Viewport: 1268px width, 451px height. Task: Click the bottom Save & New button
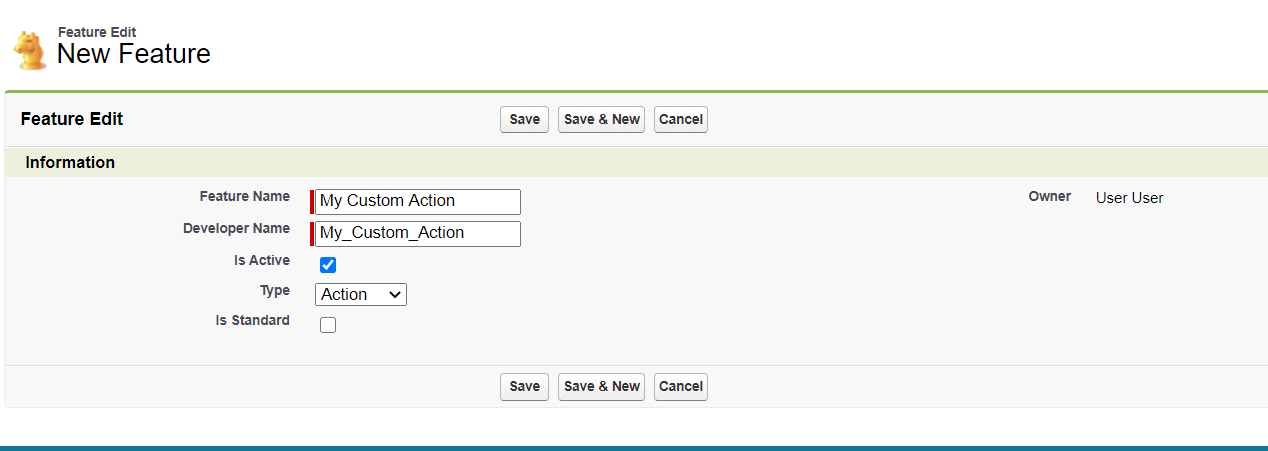click(x=601, y=386)
